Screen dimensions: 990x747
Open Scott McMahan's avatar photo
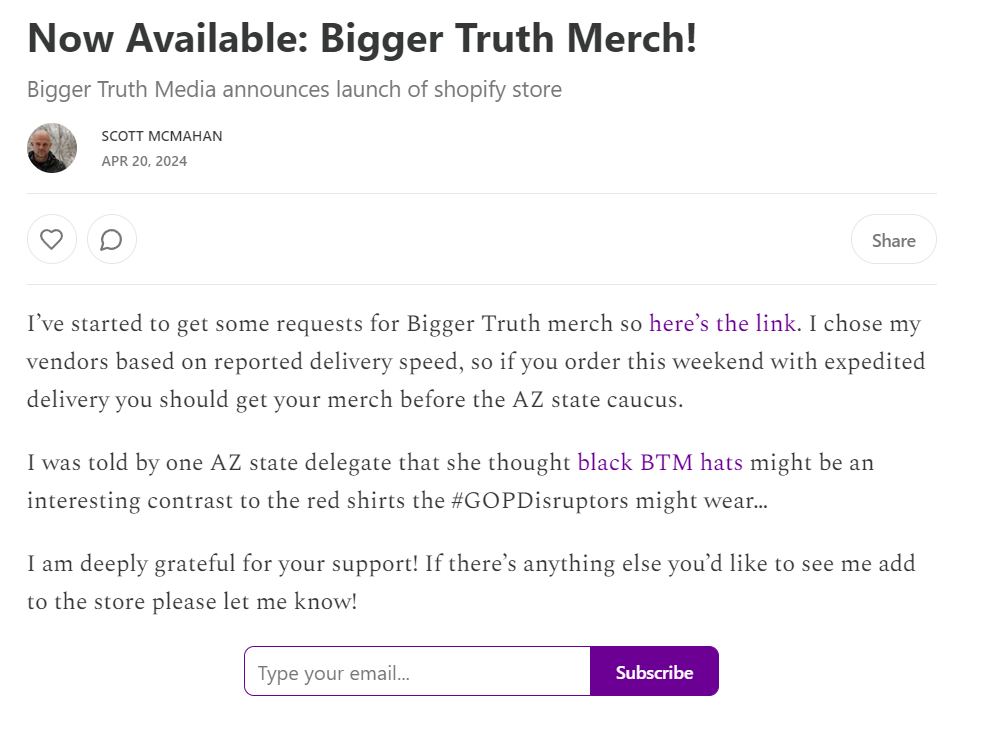[52, 148]
